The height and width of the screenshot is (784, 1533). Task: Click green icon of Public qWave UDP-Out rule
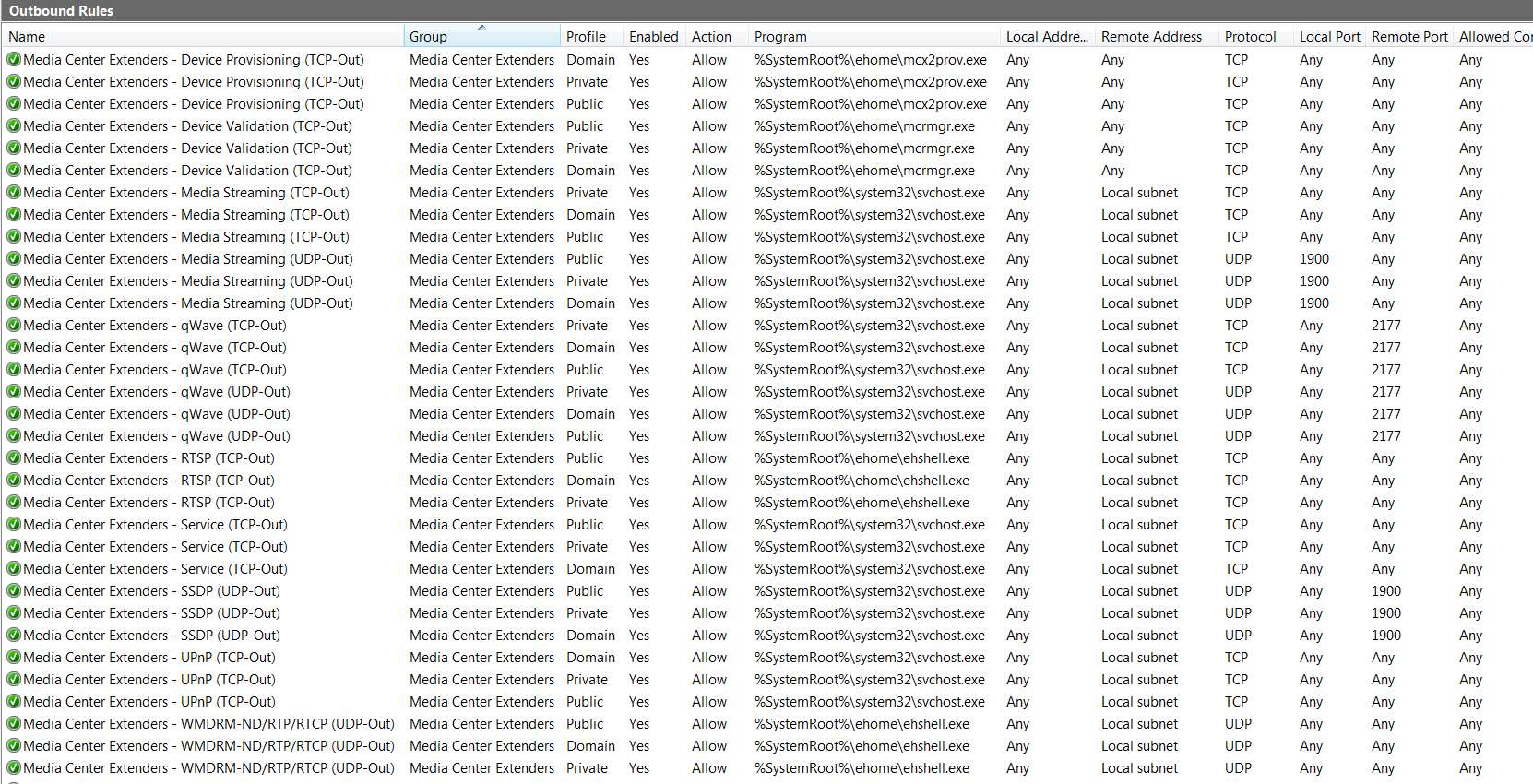tap(14, 436)
